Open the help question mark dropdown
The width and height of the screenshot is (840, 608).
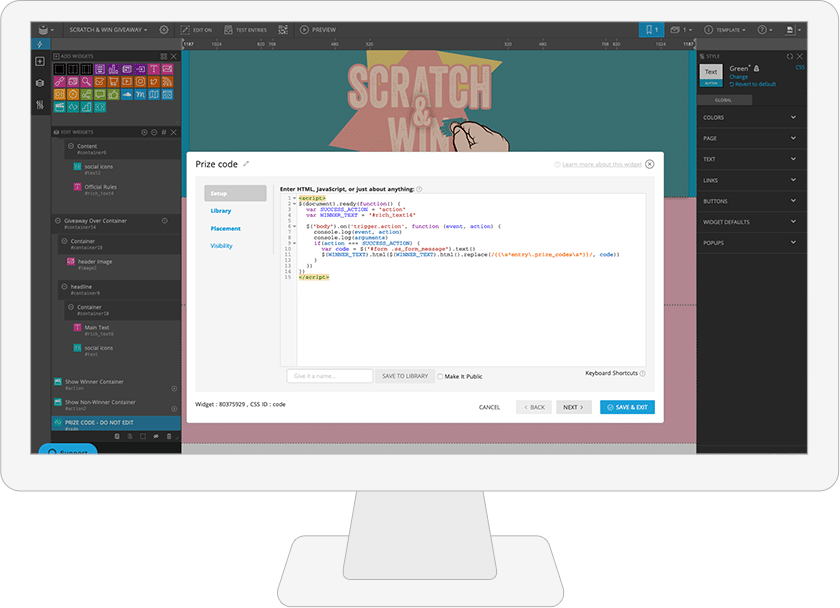[x=765, y=30]
